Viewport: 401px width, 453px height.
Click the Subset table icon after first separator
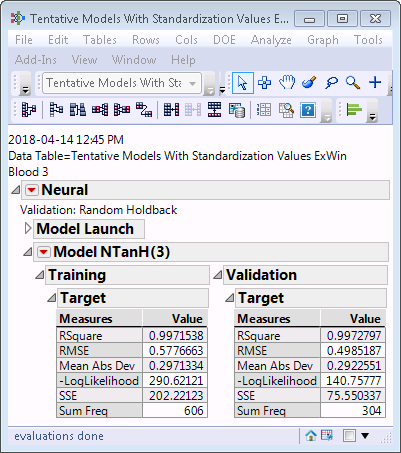[x=56, y=110]
